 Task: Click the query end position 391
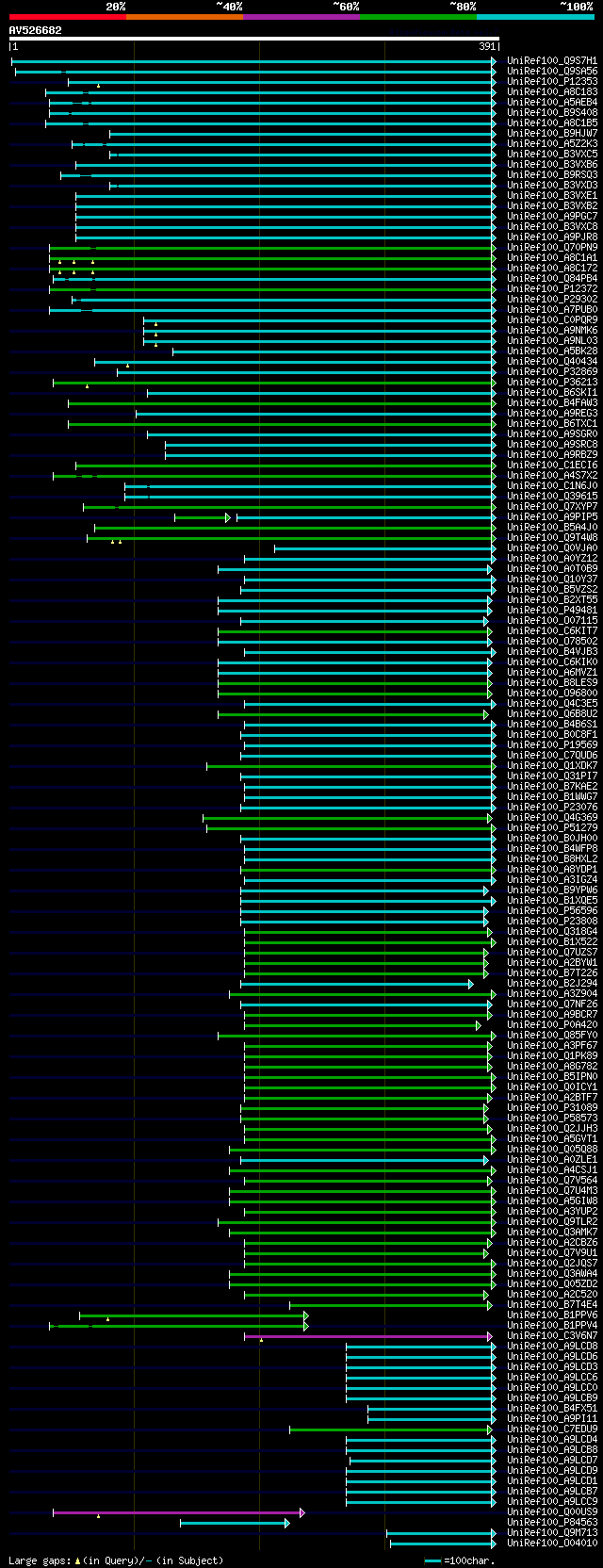[487, 46]
